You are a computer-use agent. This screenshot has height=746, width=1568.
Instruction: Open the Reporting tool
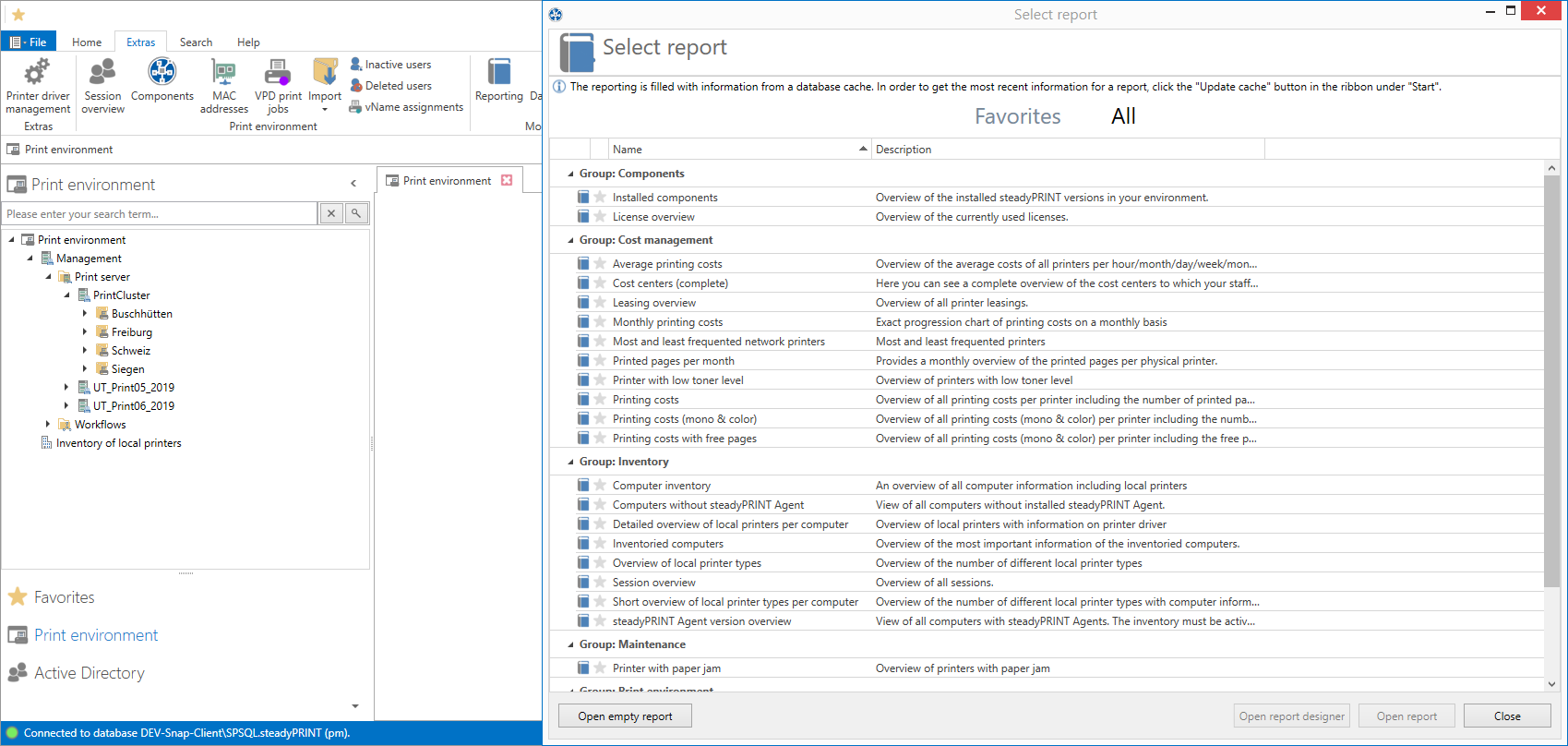point(499,80)
